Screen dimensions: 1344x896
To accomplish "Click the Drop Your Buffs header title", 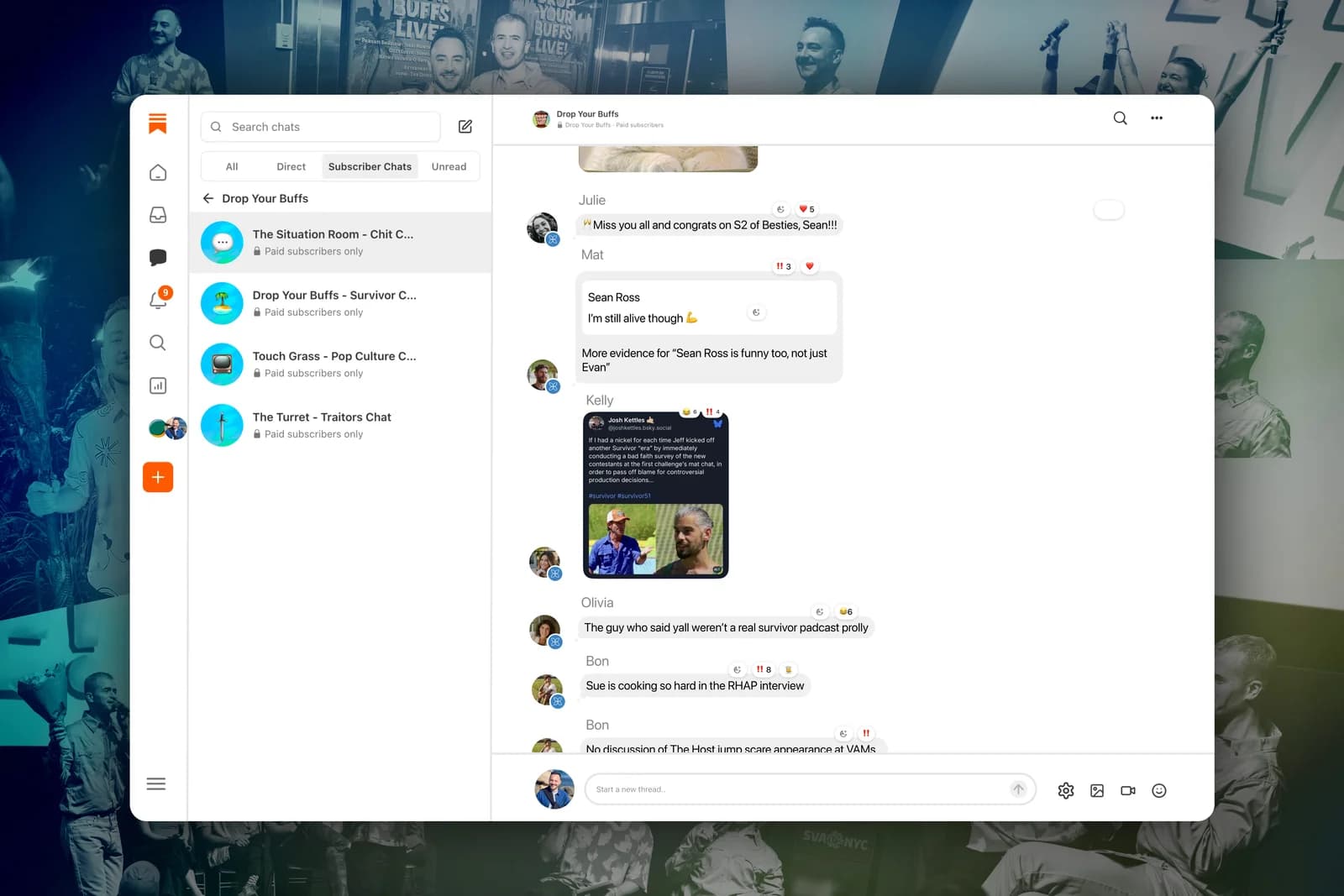I will coord(587,114).
